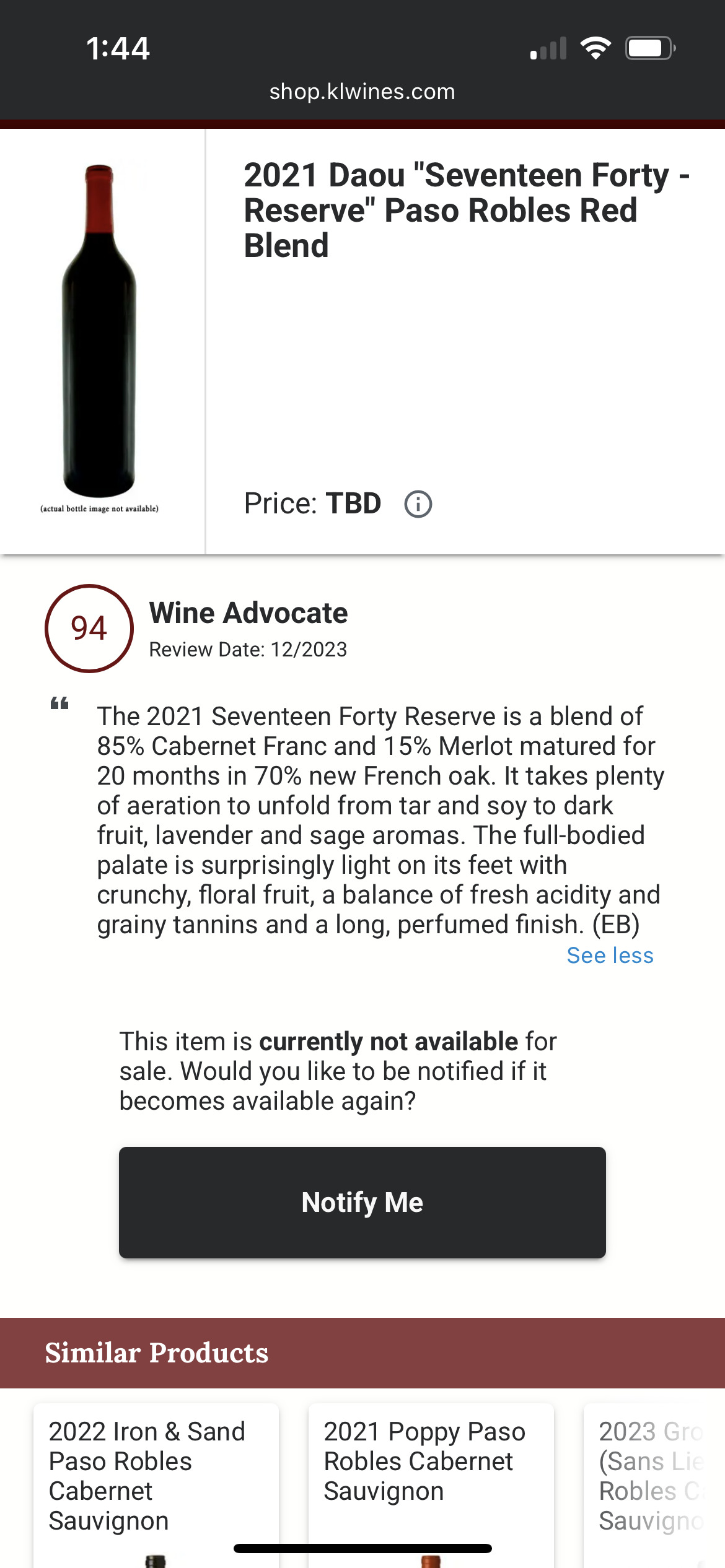Tap the quotation mark icon beside review
This screenshot has height=1568, width=725.
click(59, 703)
